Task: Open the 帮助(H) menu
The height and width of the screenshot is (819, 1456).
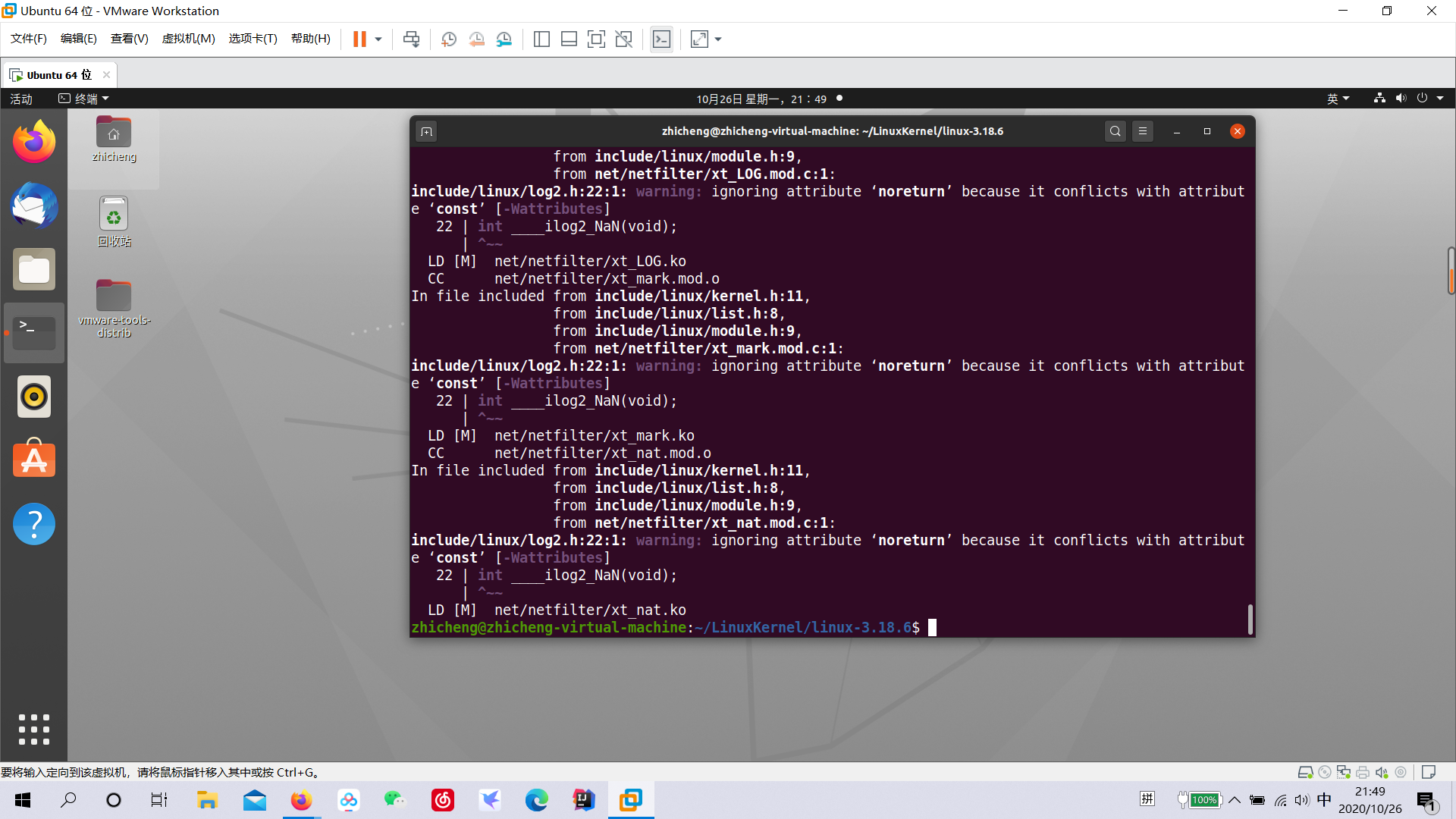Action: coord(311,39)
